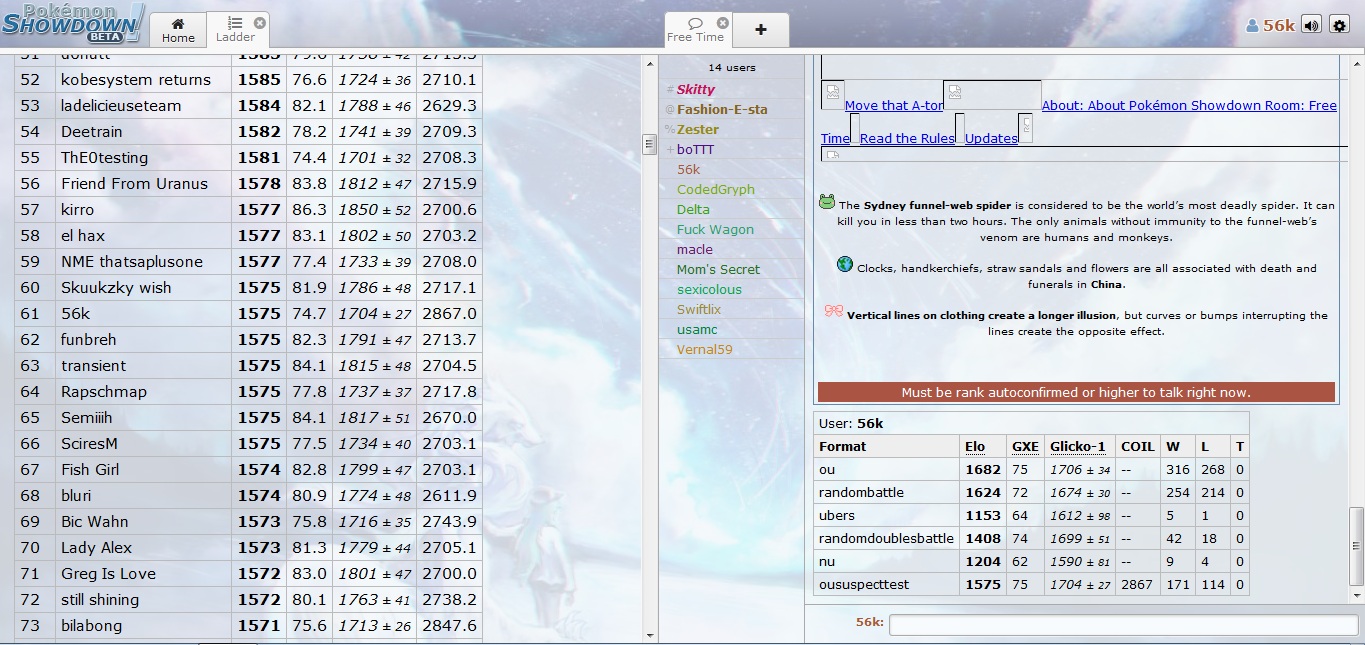
Task: Close the Ladder tab
Action: click(260, 22)
